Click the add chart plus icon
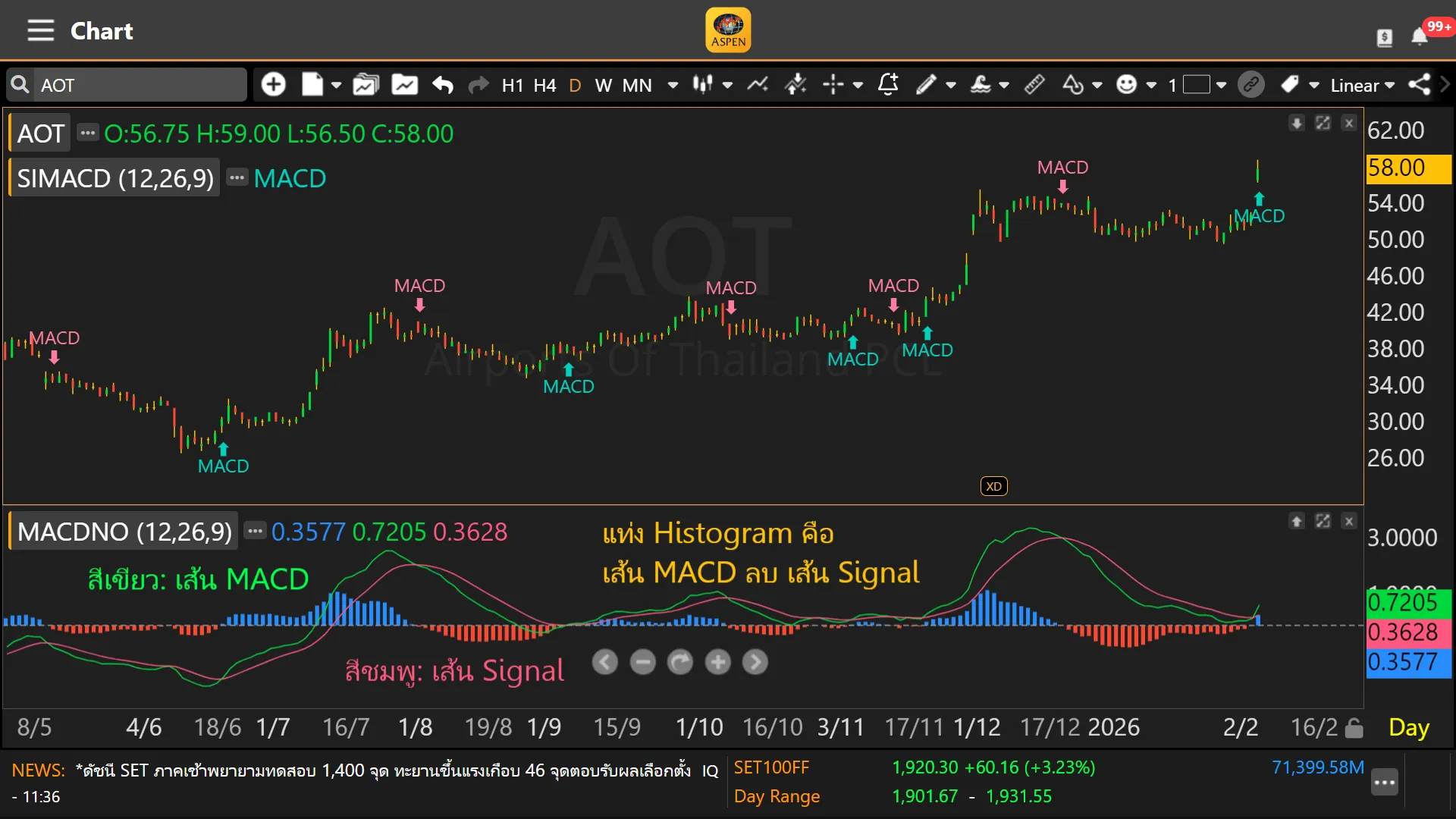Screen dimensions: 1456x819 pos(273,84)
